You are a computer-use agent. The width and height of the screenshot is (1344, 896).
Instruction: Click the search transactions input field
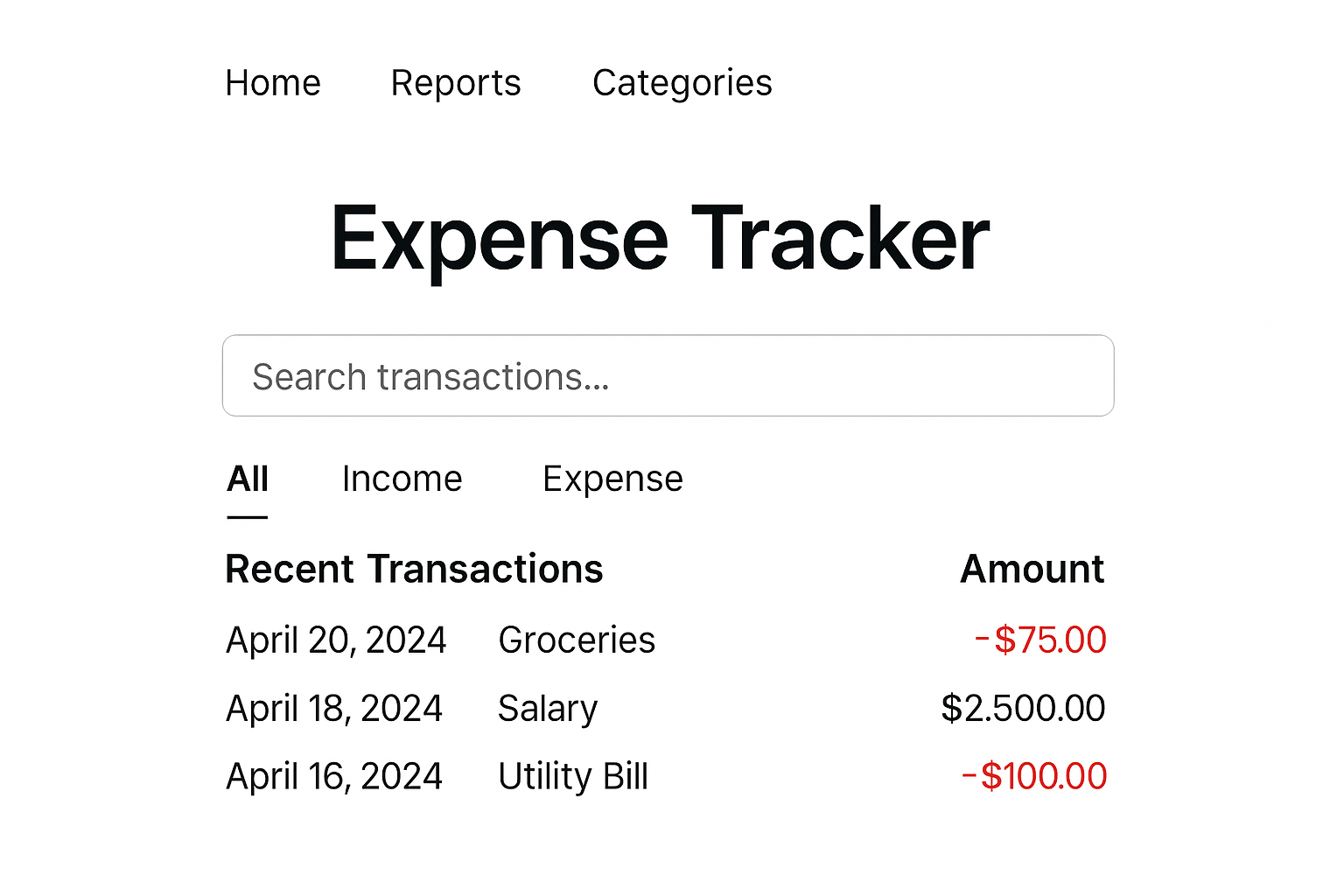[668, 375]
